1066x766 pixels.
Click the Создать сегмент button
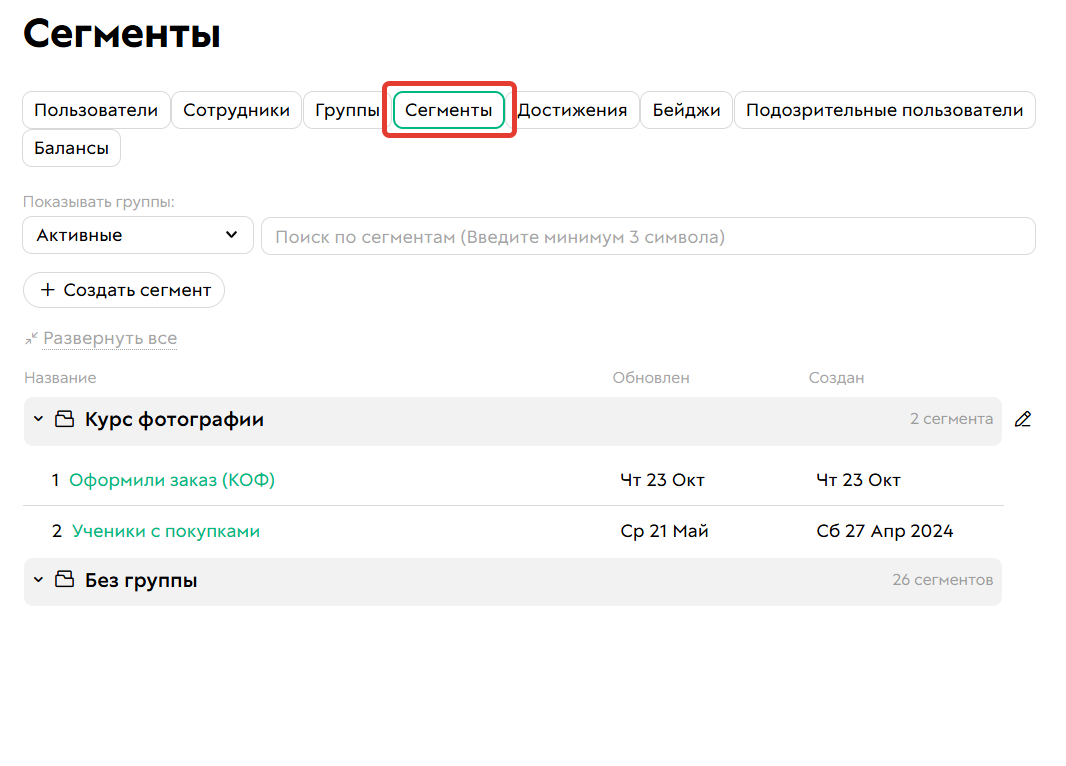pyautogui.click(x=124, y=290)
